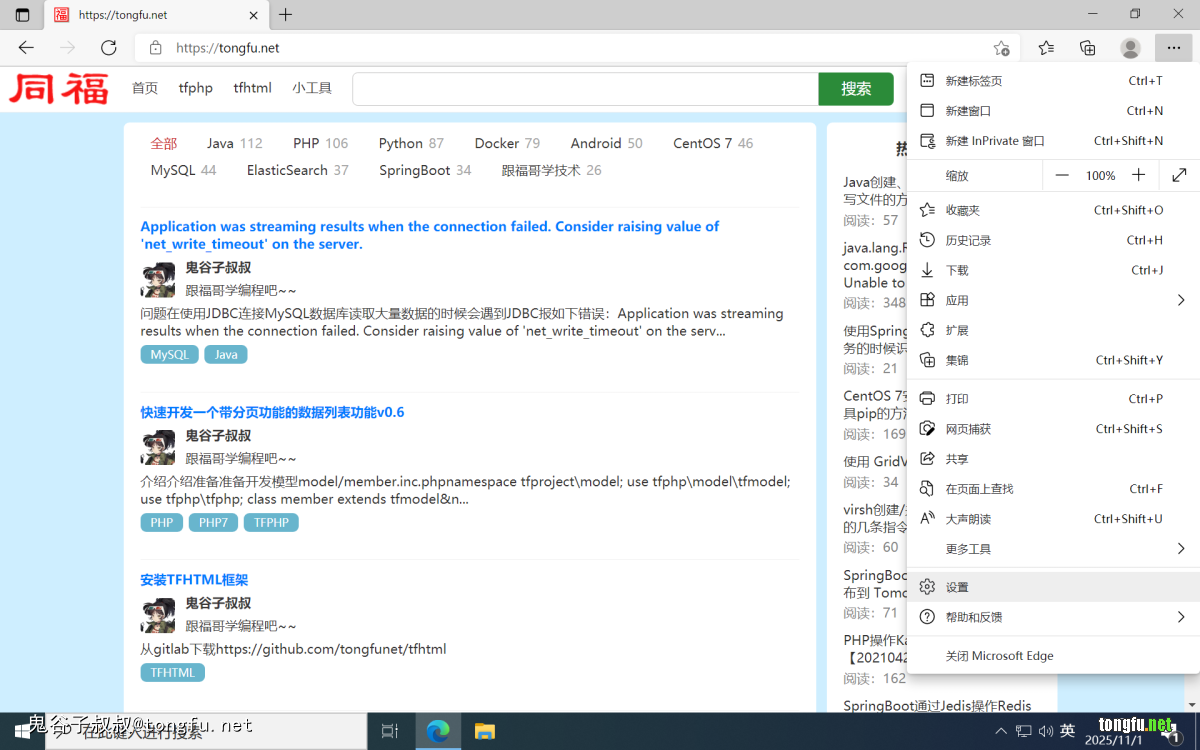Click the site search input field
Image resolution: width=1200 pixels, height=750 pixels.
(x=585, y=88)
